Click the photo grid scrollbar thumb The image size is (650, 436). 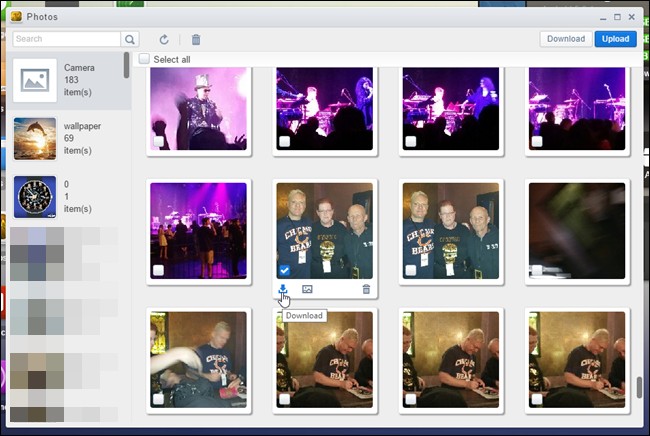(640, 387)
